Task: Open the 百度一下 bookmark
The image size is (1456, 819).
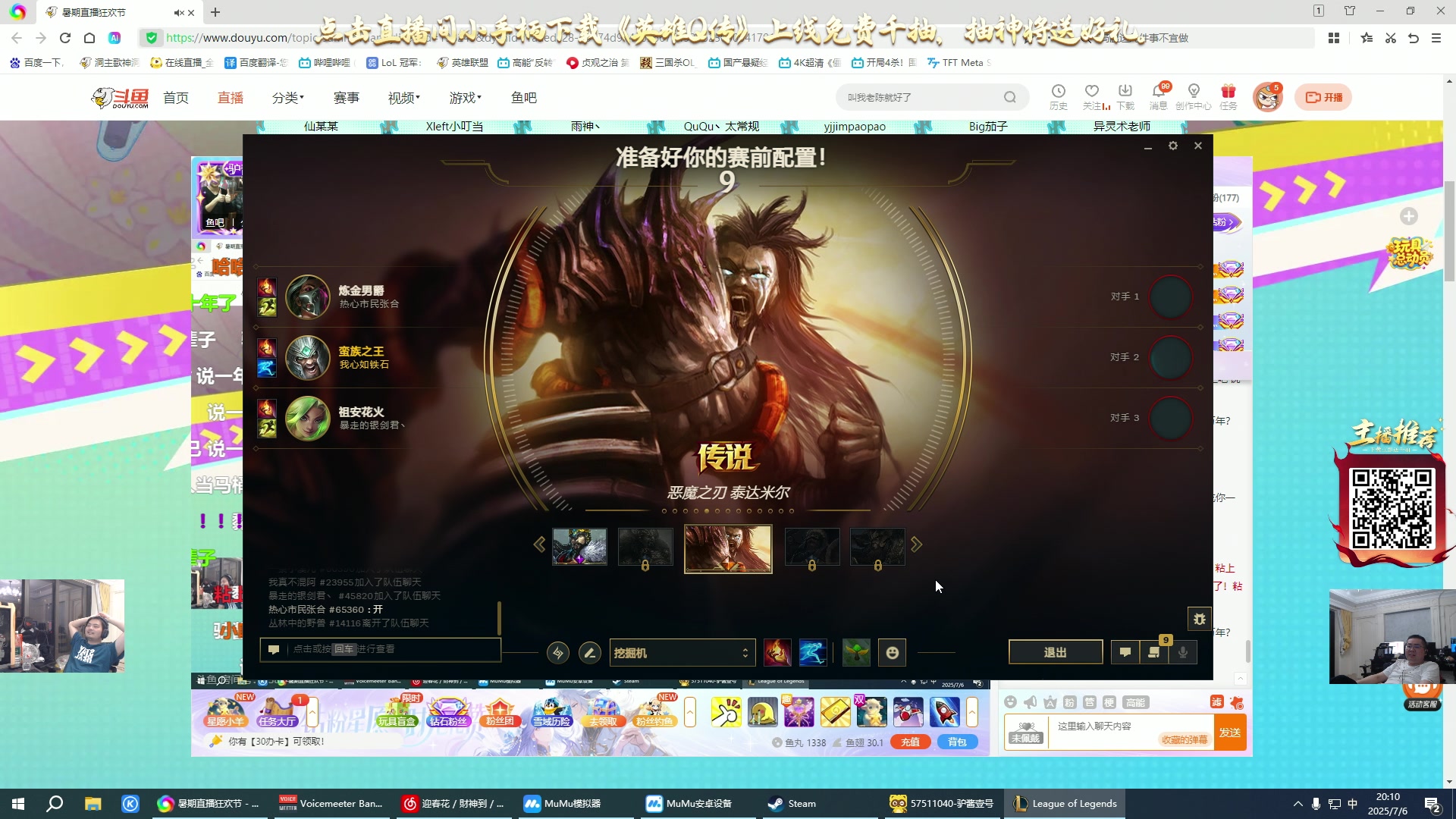Action: [37, 63]
